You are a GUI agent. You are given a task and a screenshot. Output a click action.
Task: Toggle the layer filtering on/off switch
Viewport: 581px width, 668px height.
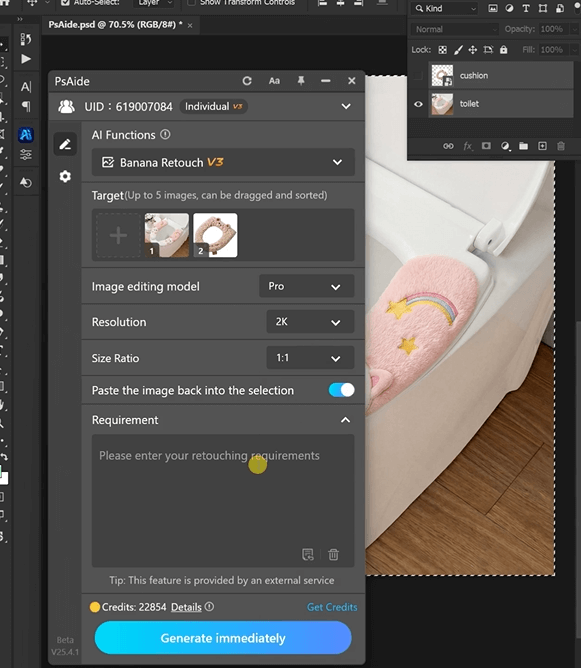[576, 8]
